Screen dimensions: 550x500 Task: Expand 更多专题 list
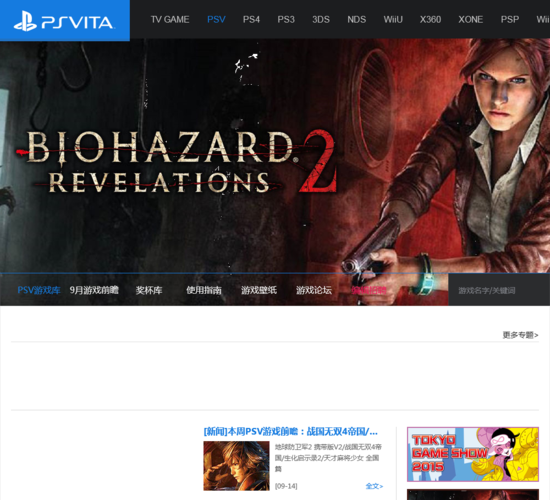coord(520,335)
